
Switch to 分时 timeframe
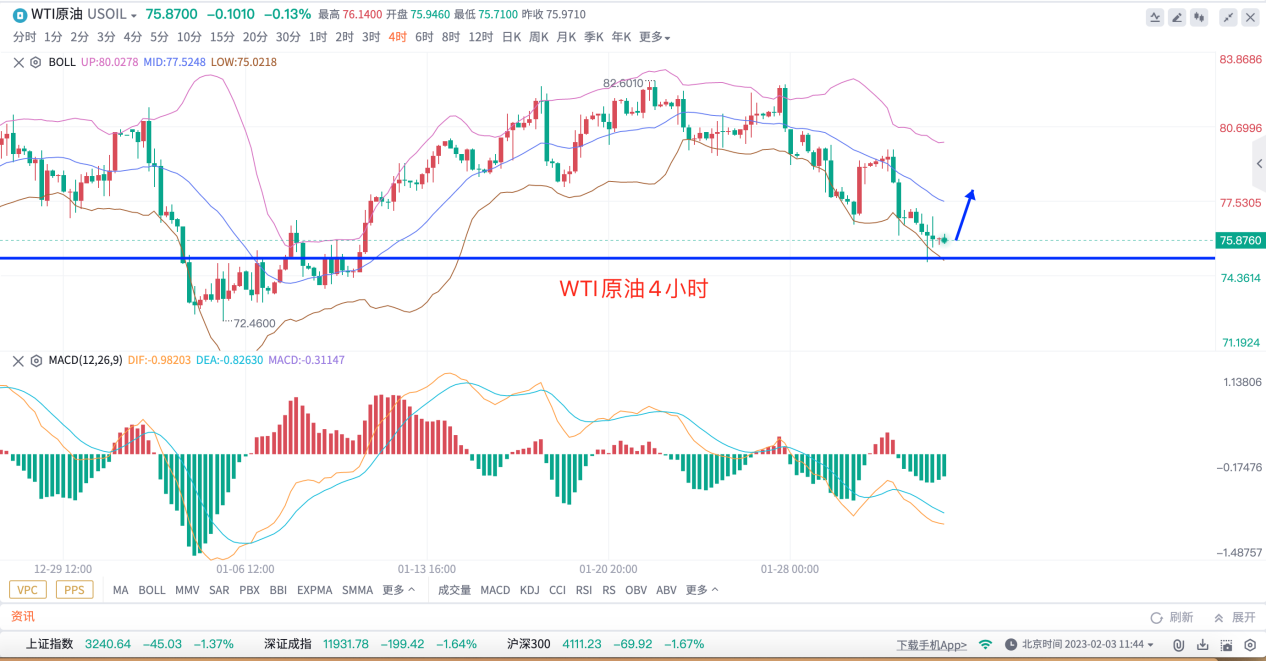pyautogui.click(x=24, y=37)
